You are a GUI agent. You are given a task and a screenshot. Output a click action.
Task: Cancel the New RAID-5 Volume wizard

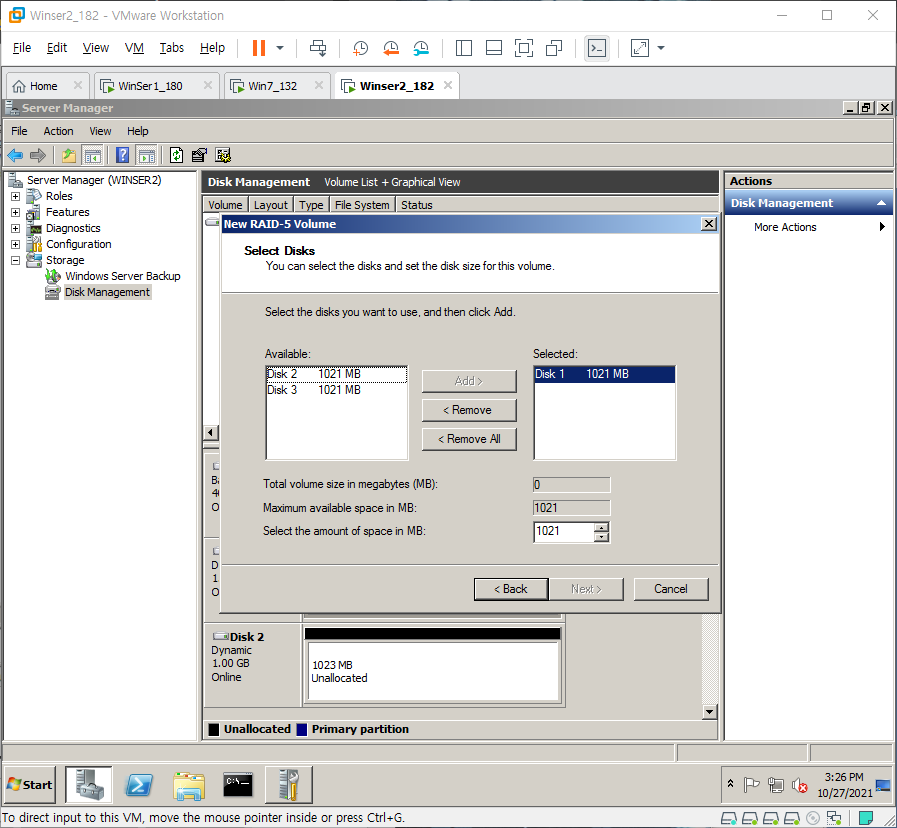(x=670, y=589)
